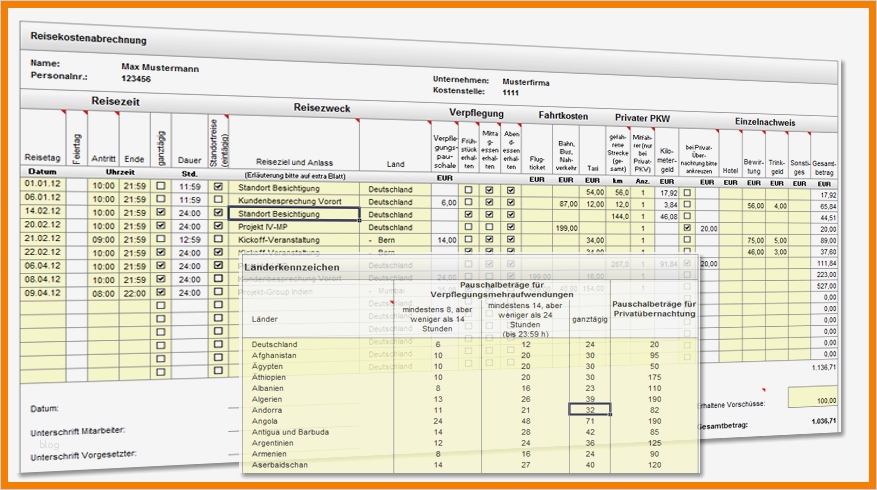The width and height of the screenshot is (877, 490).
Task: Uncheck ganztägig checkbox in row 20.02.12
Action: (x=161, y=225)
